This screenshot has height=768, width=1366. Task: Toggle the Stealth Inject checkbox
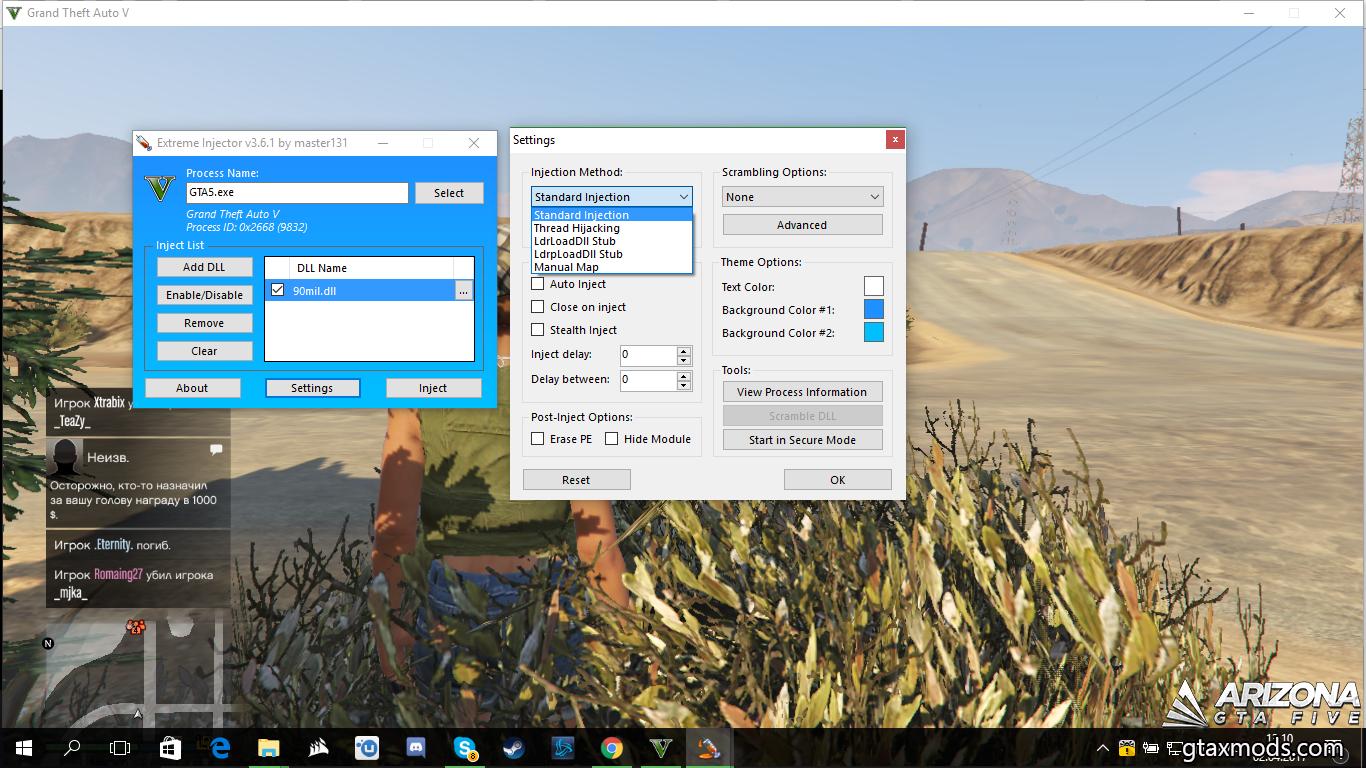[x=538, y=330]
